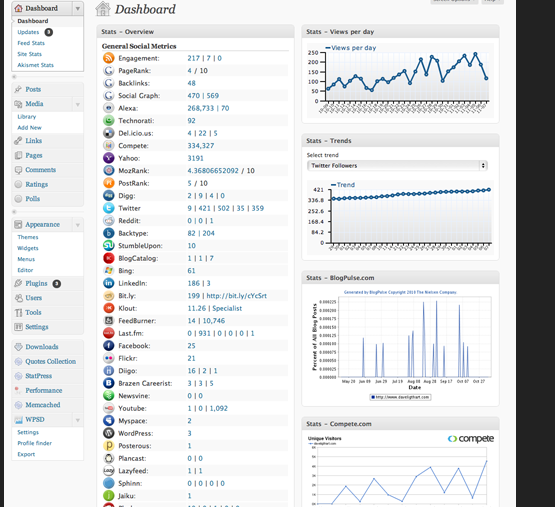555x507 pixels.
Task: Click the WordPress stats icon
Action: click(x=109, y=433)
